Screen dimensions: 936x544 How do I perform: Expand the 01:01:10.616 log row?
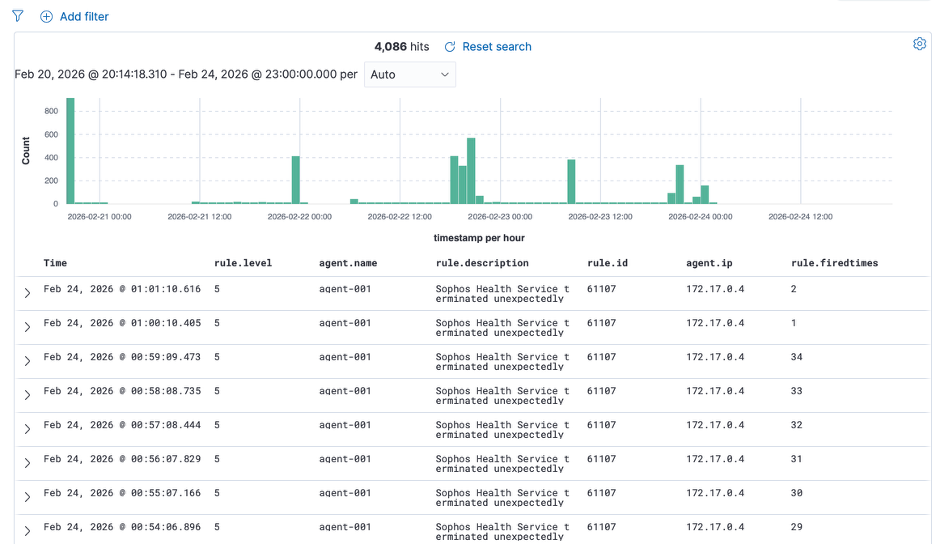27,293
